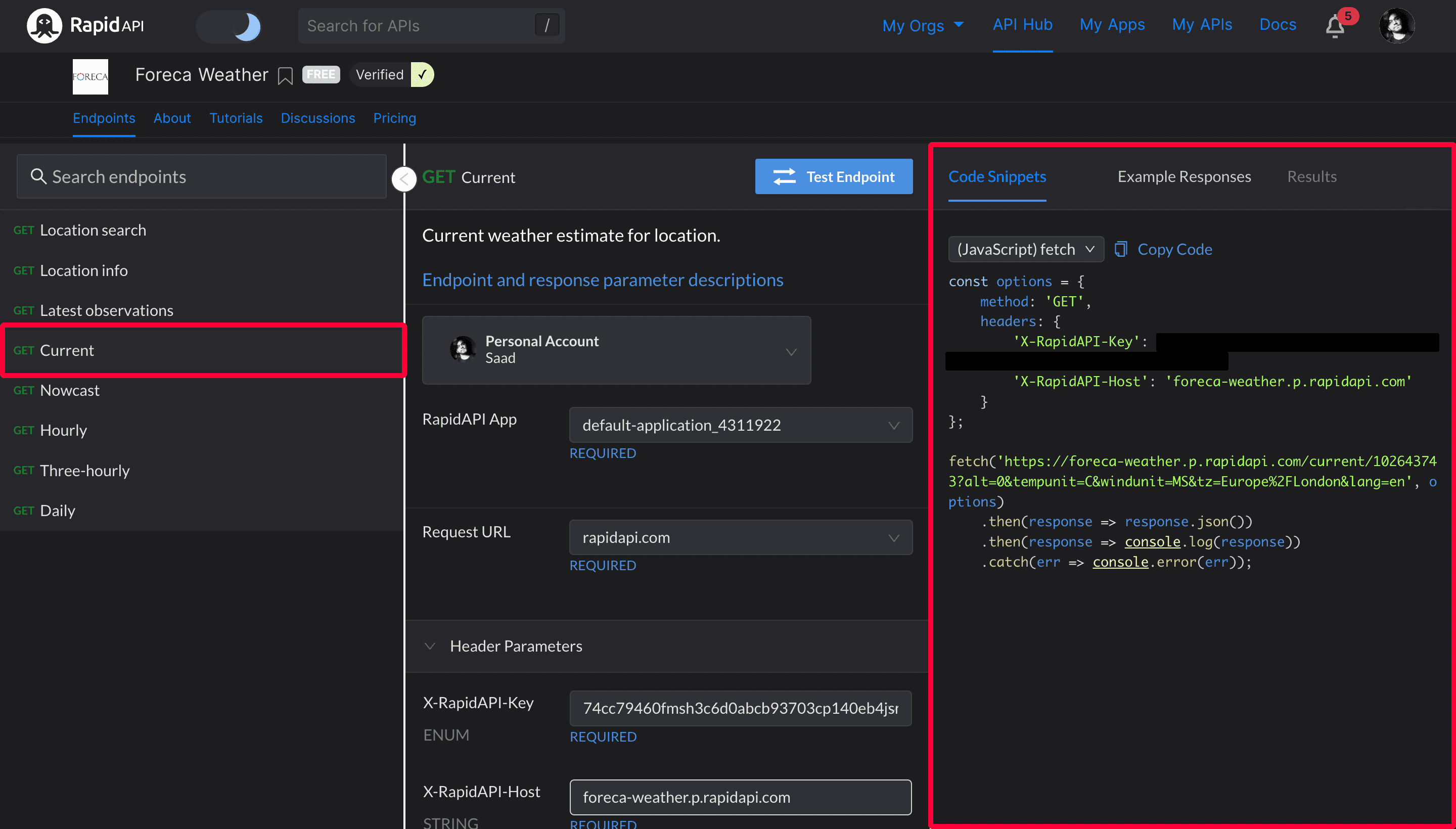Open the RapidAPI App dropdown

point(740,425)
